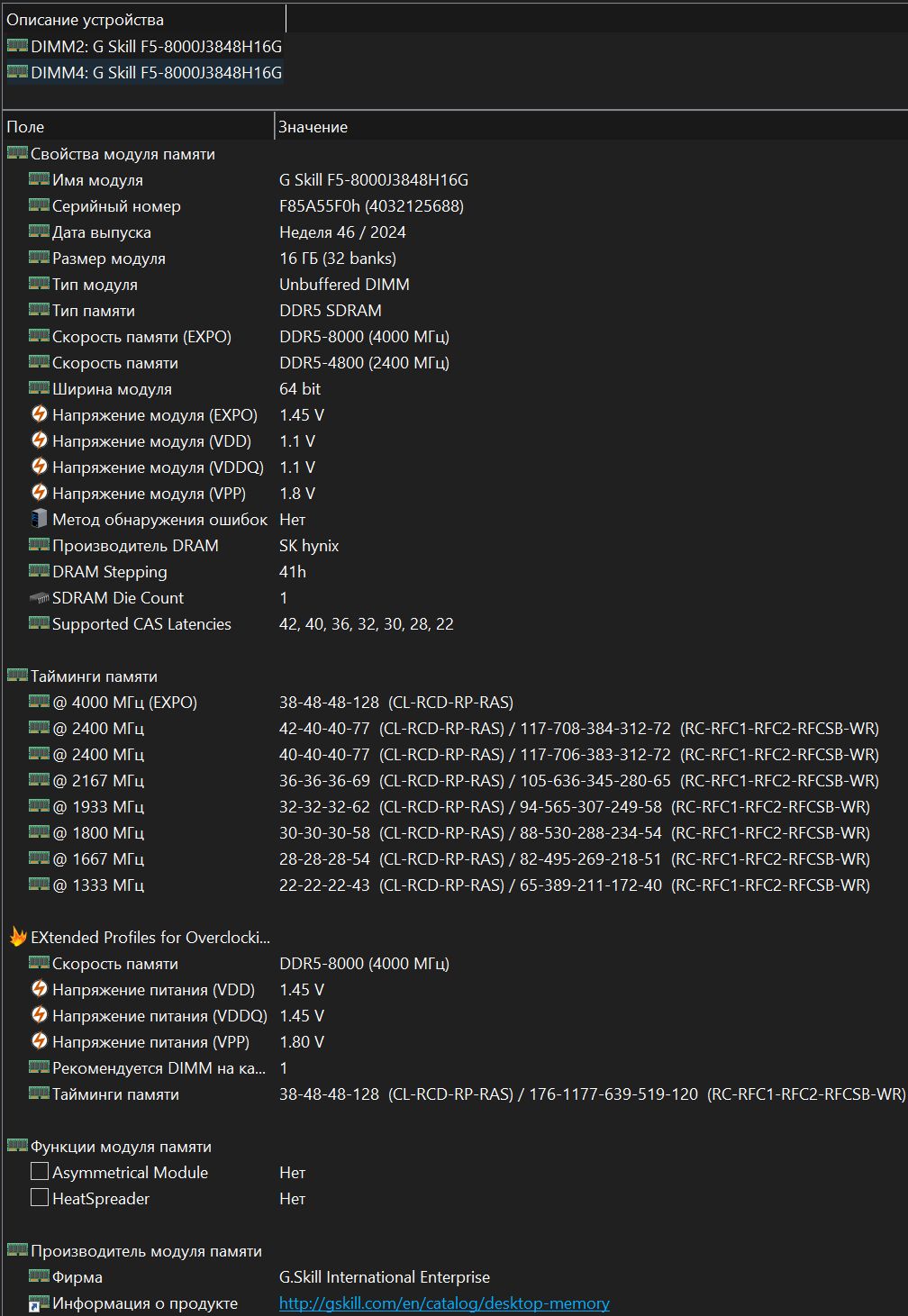908x1316 pixels.
Task: Click the lightning icon for Напряжение модуля (VDD)
Action: tap(39, 440)
